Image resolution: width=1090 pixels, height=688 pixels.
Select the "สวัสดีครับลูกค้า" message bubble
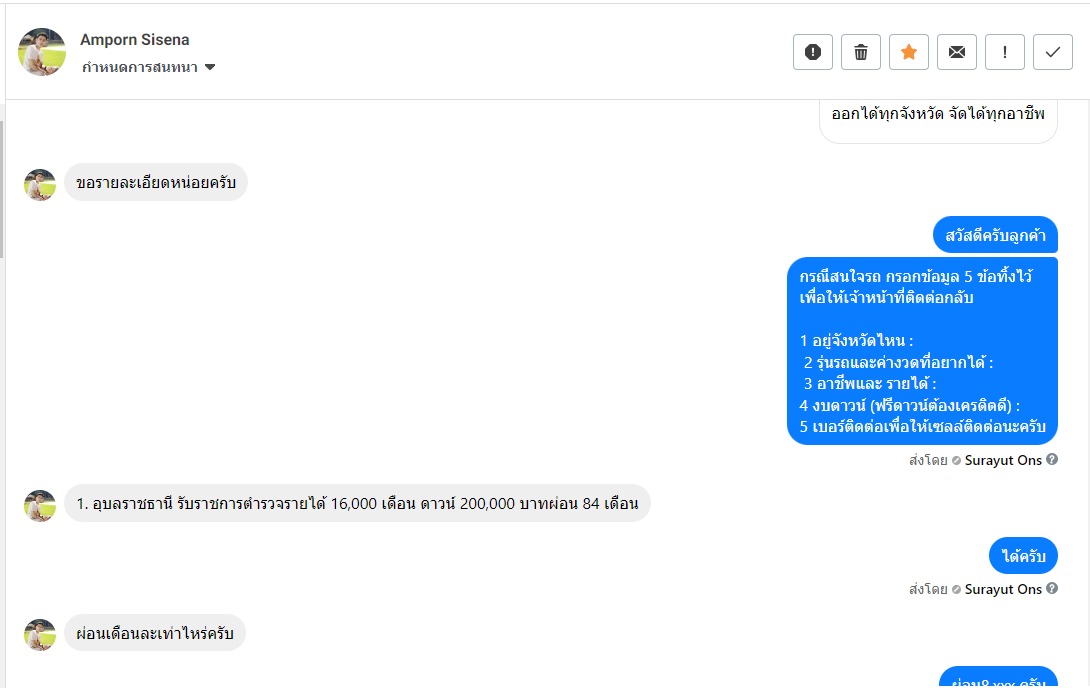(x=995, y=235)
